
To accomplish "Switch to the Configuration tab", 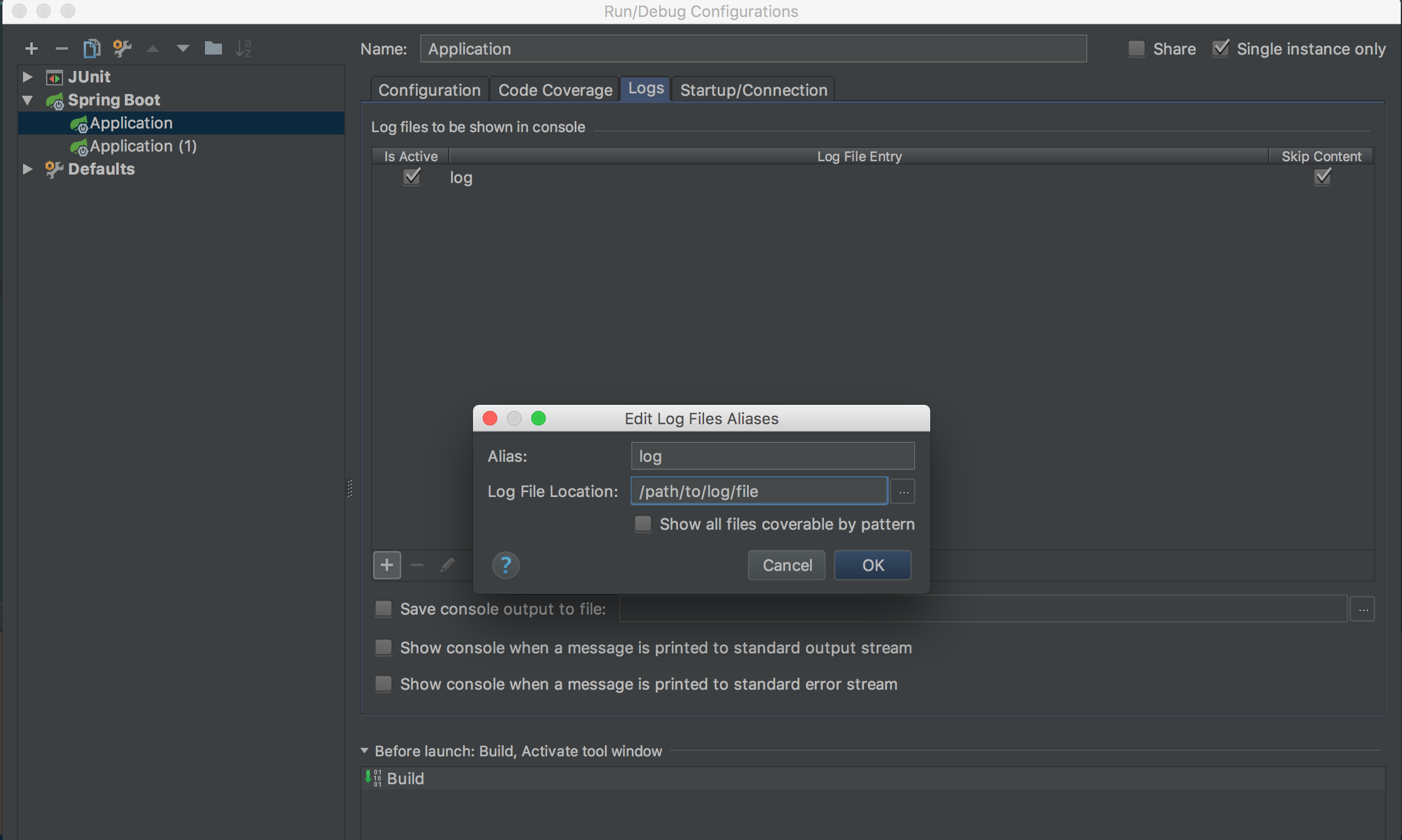I will (x=429, y=90).
